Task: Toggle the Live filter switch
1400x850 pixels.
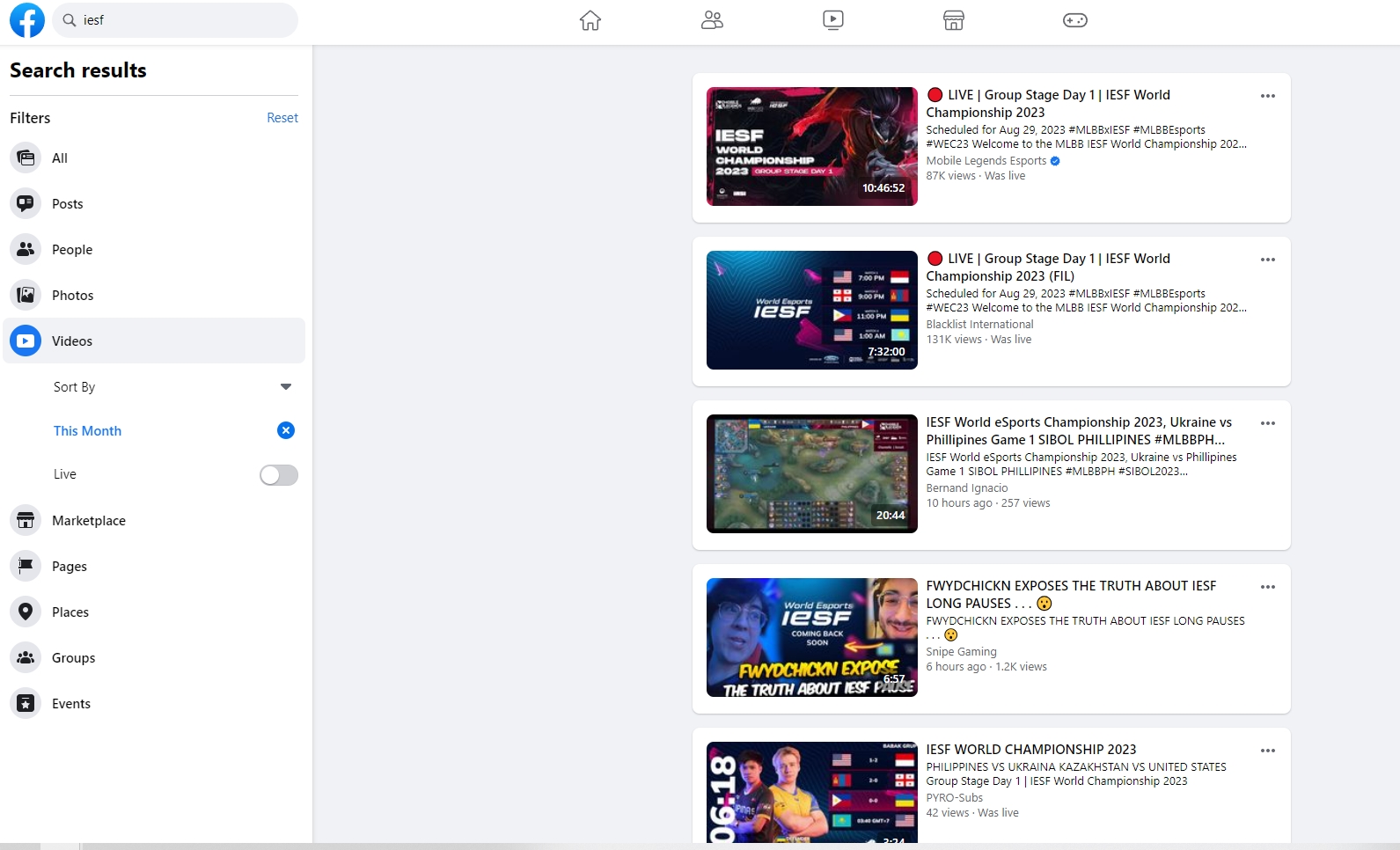Action: [279, 475]
